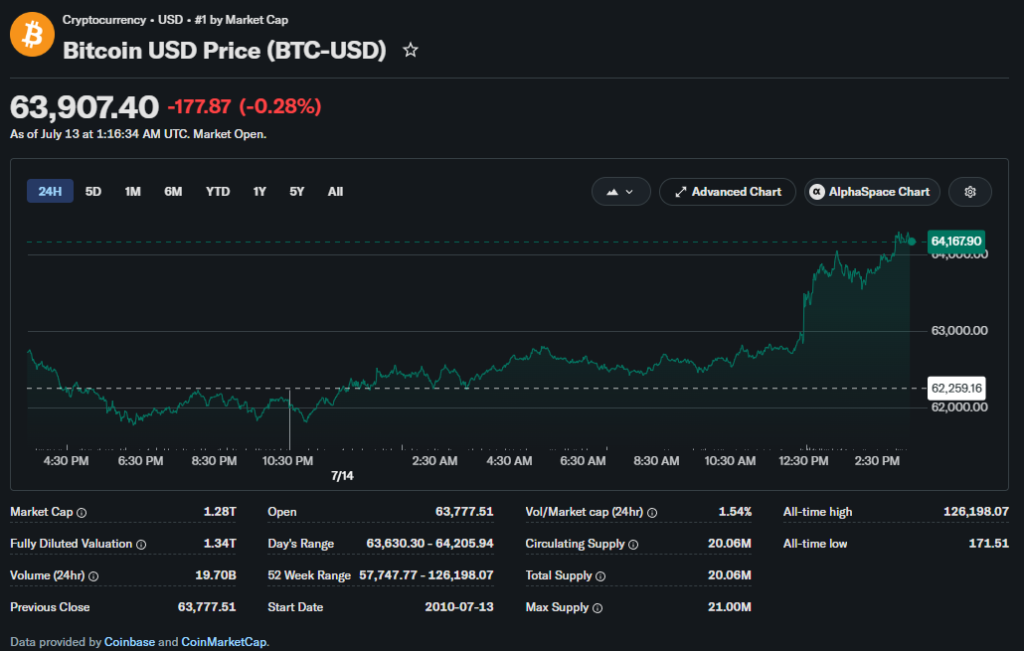Switch to the 5D range
1024x651 pixels.
[93, 191]
